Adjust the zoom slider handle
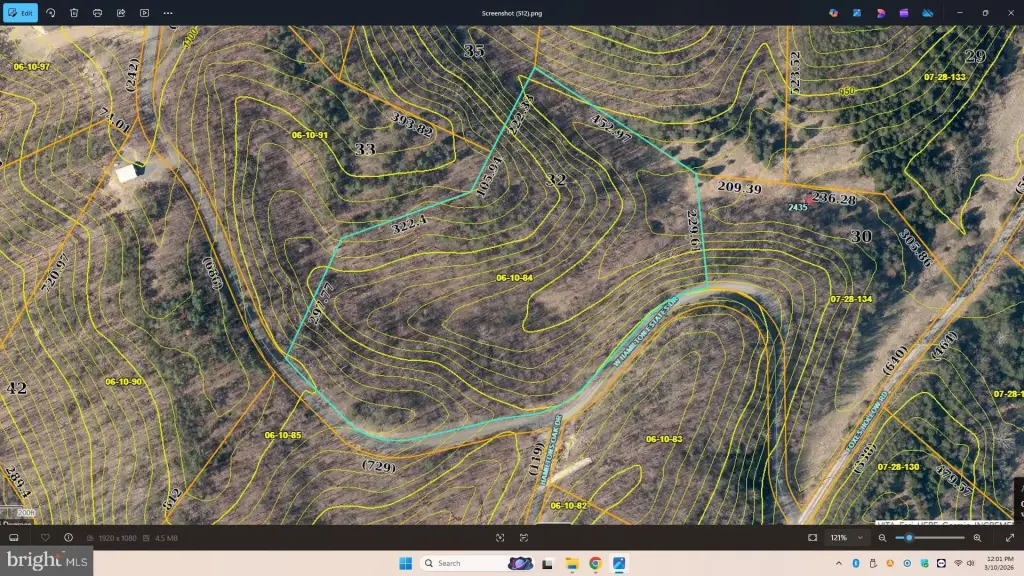This screenshot has height=576, width=1024. coord(909,538)
